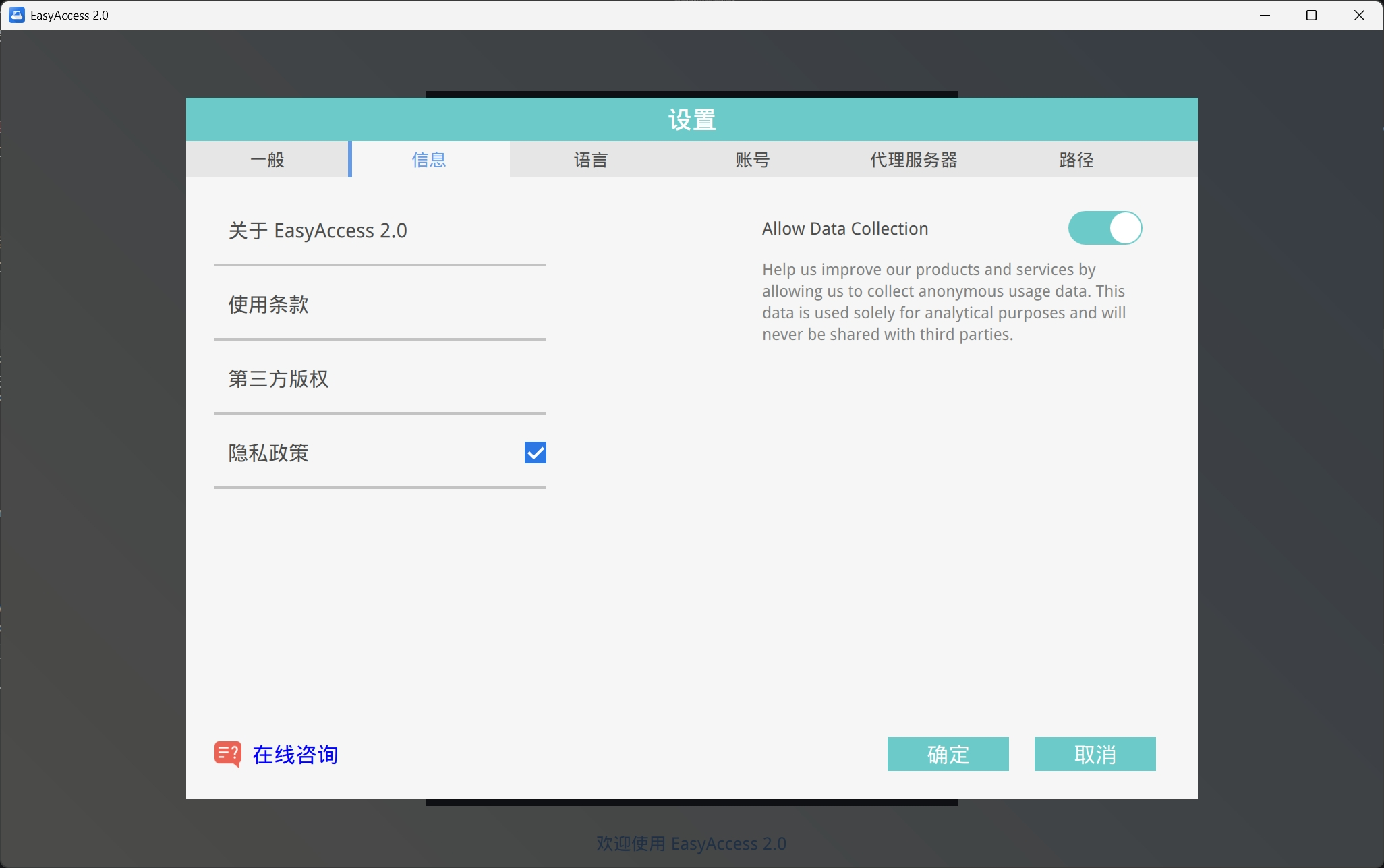Minimize the EasyAccess 2.0 window
1384x868 pixels.
(1265, 15)
